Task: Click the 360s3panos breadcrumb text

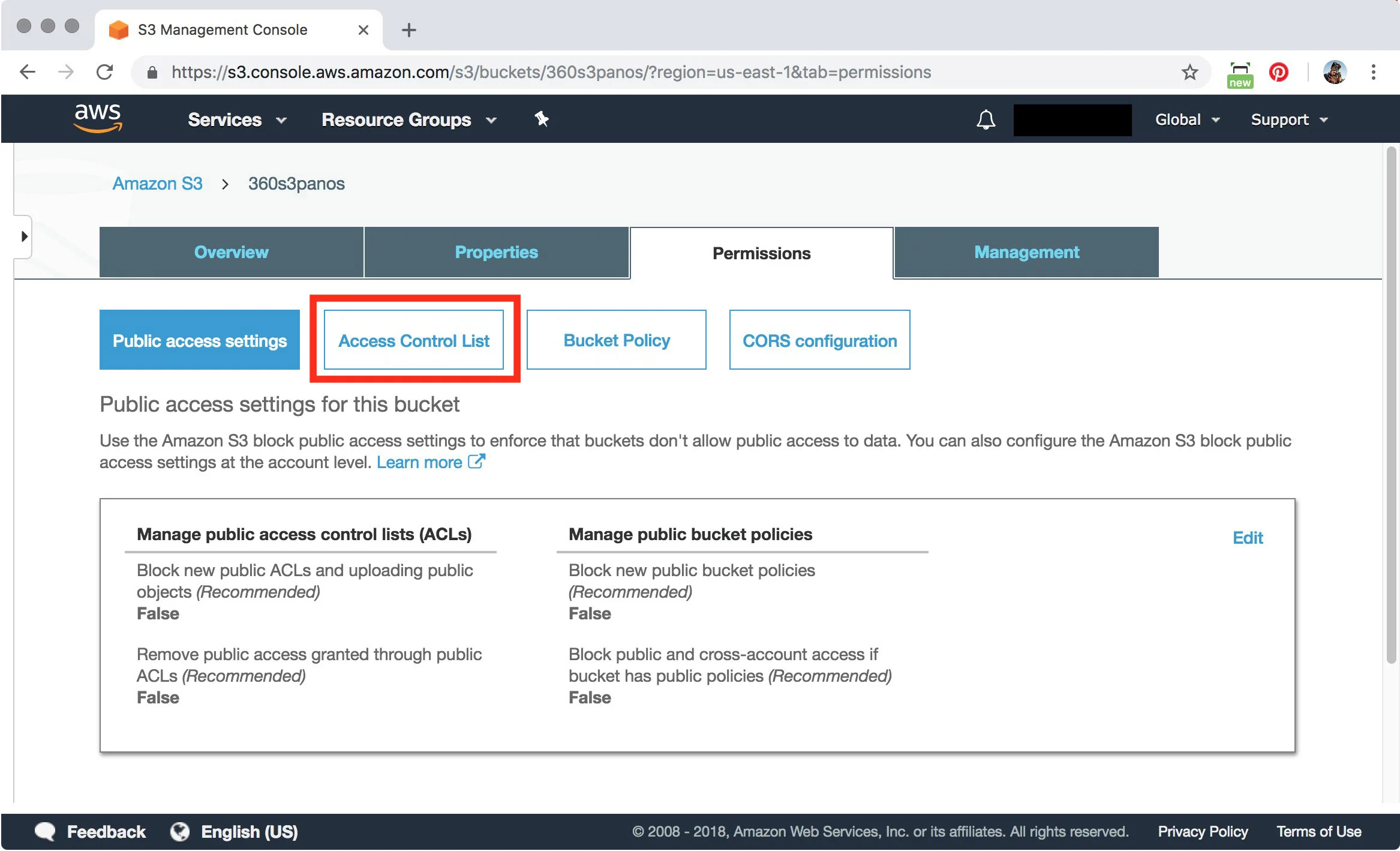Action: pyautogui.click(x=296, y=184)
